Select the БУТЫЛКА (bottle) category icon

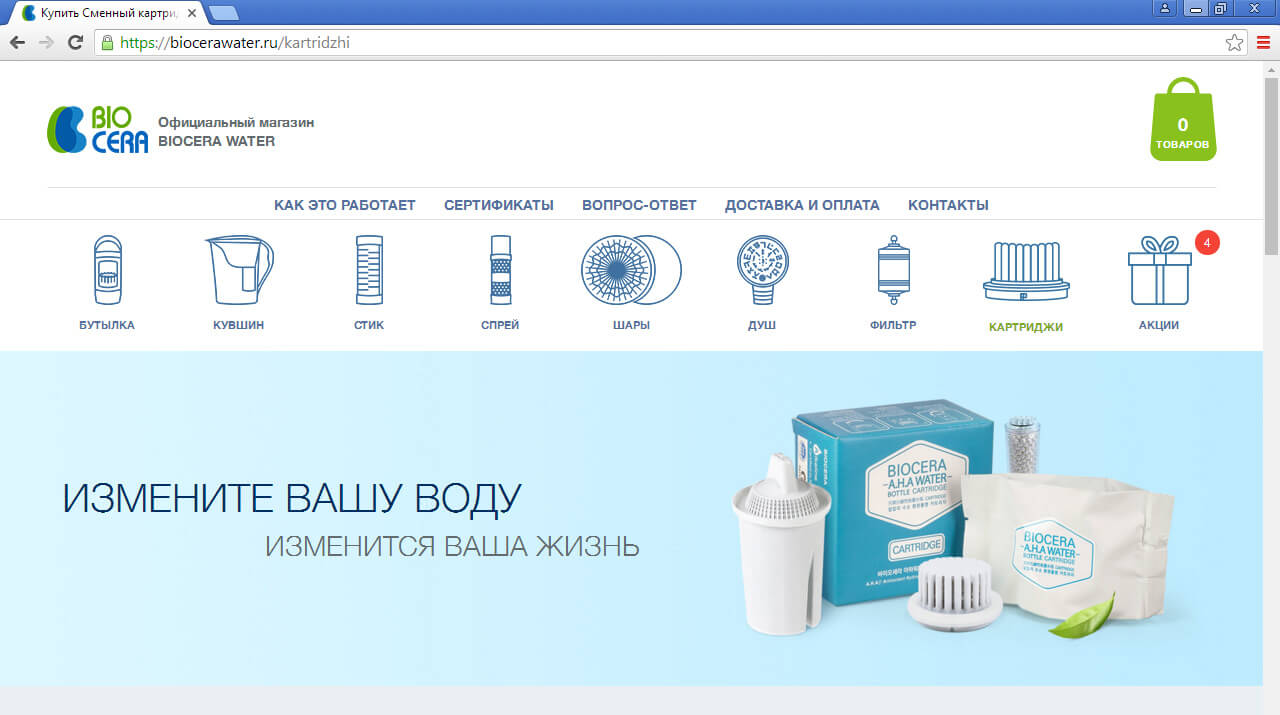click(107, 270)
